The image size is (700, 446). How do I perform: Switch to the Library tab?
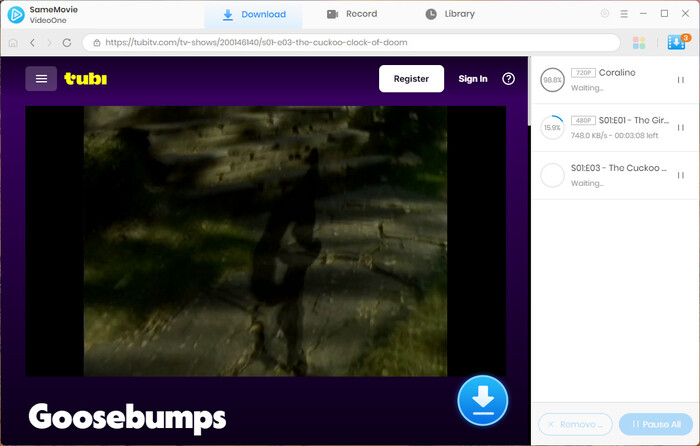click(x=450, y=14)
